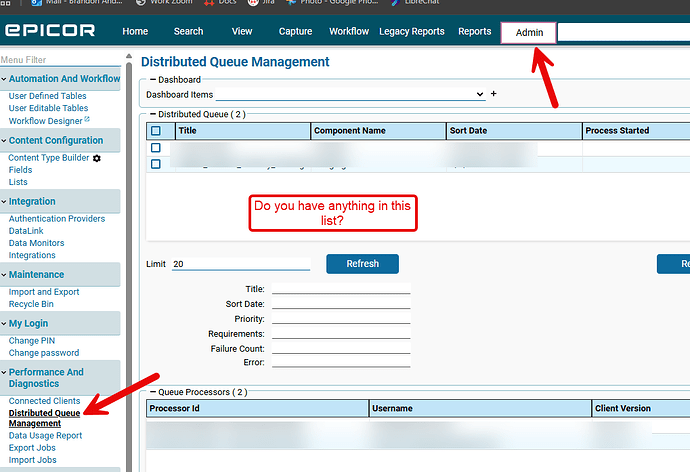The width and height of the screenshot is (690, 472).
Task: Open the DataLink page
Action: [26, 231]
